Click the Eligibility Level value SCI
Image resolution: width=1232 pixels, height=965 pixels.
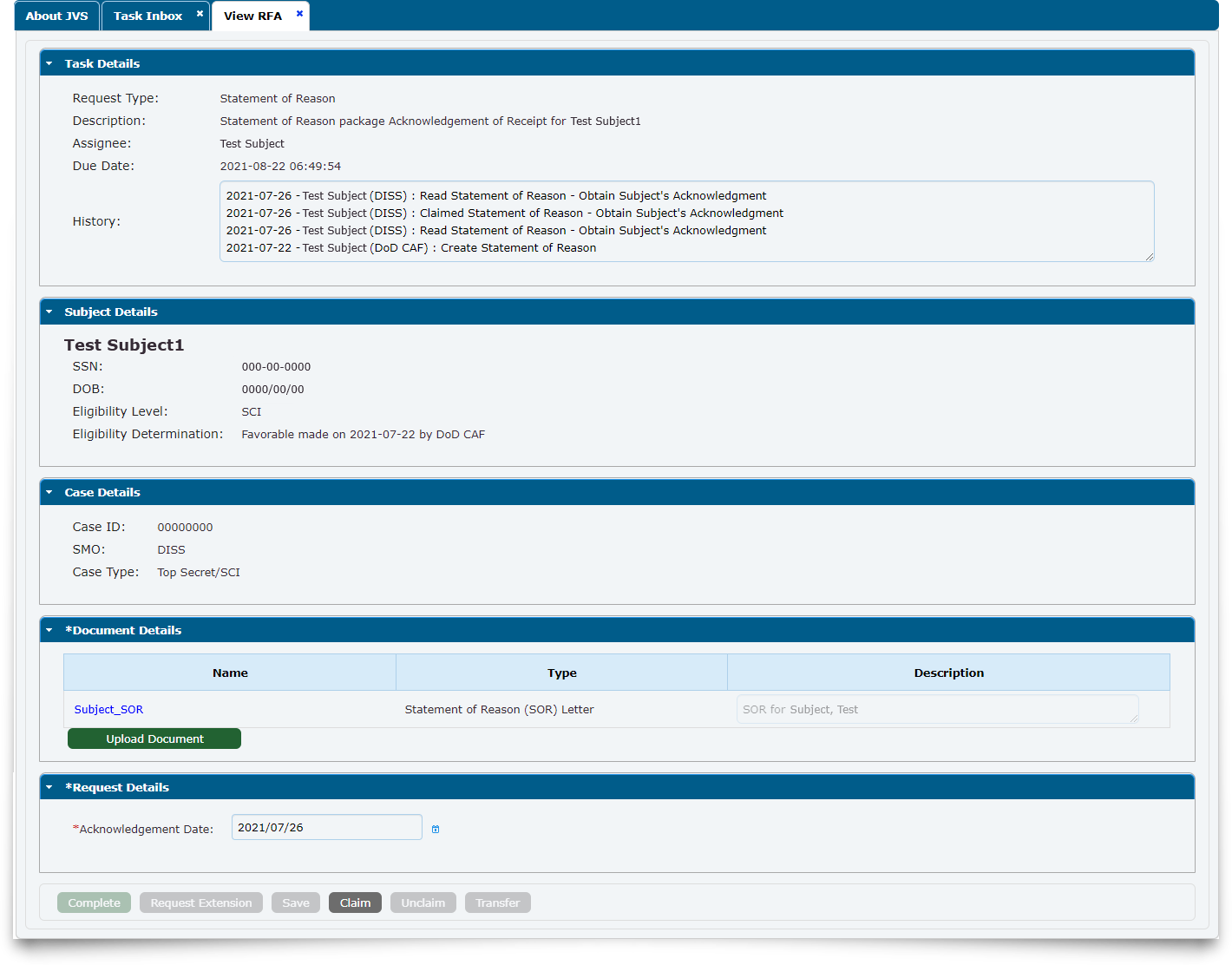[x=252, y=412]
